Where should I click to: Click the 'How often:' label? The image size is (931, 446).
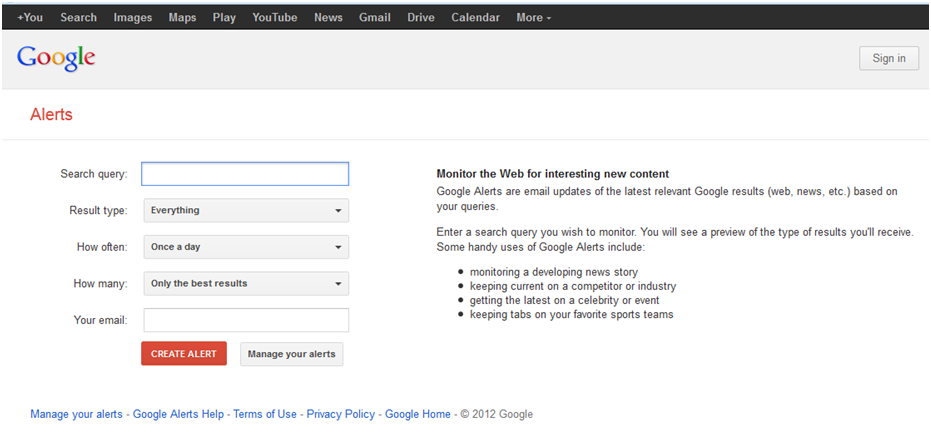[102, 247]
